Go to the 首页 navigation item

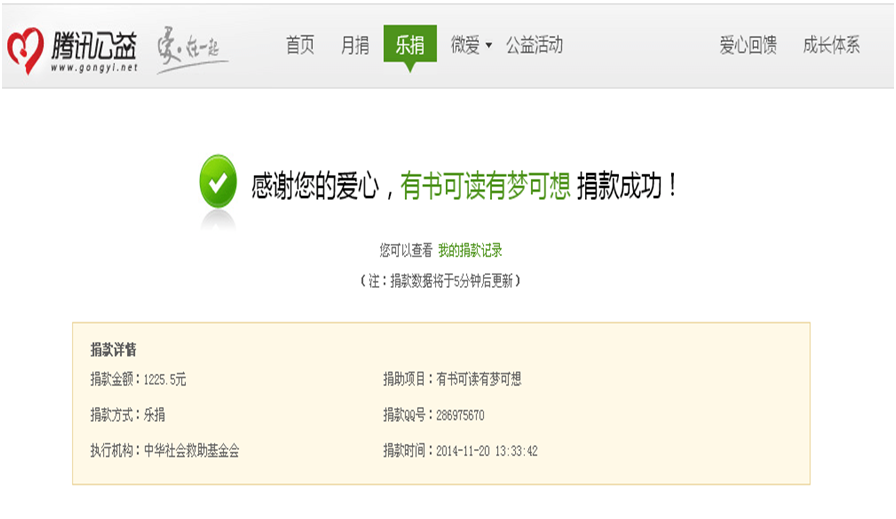point(300,46)
